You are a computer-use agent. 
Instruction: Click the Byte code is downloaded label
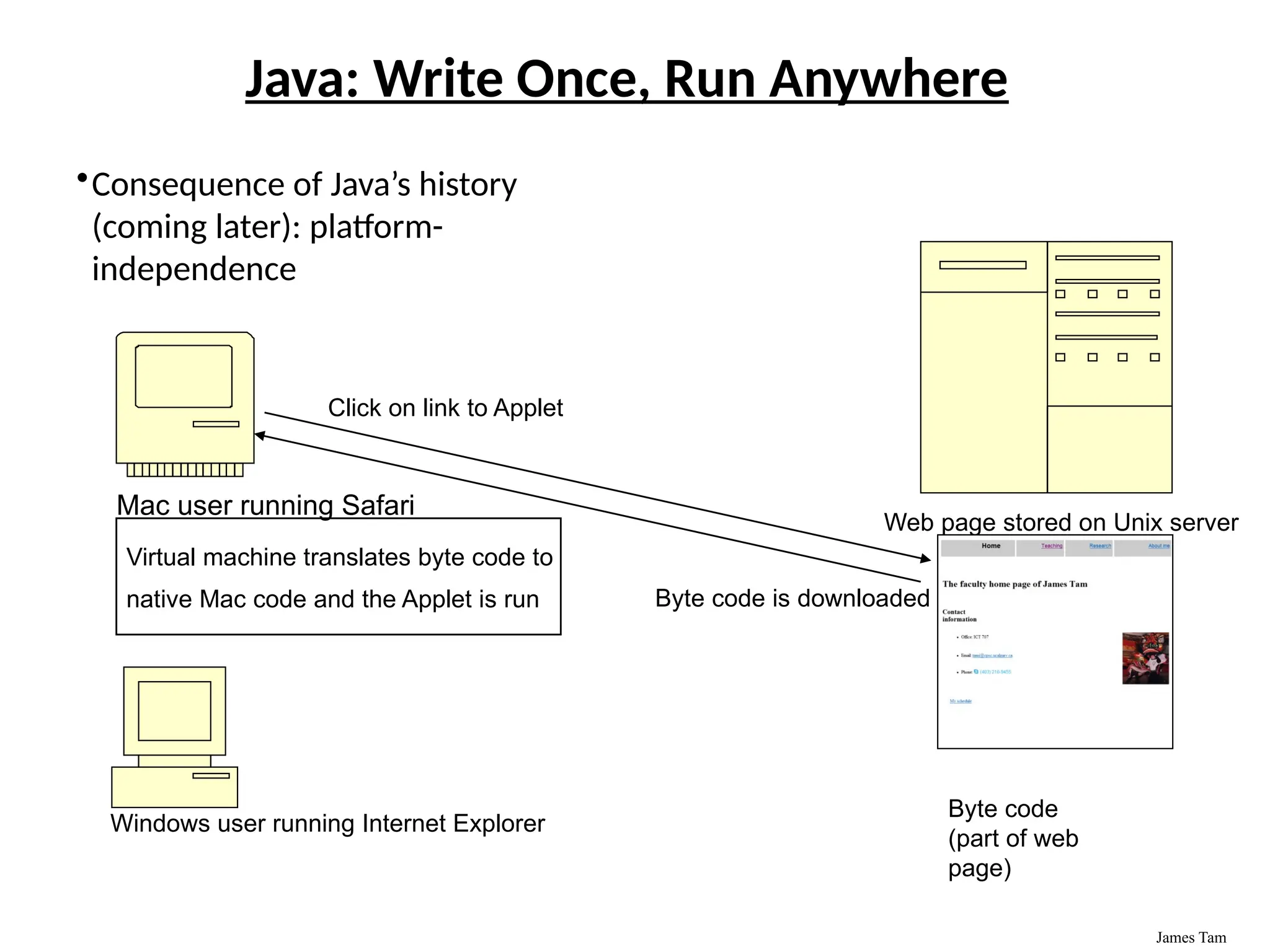(x=792, y=599)
